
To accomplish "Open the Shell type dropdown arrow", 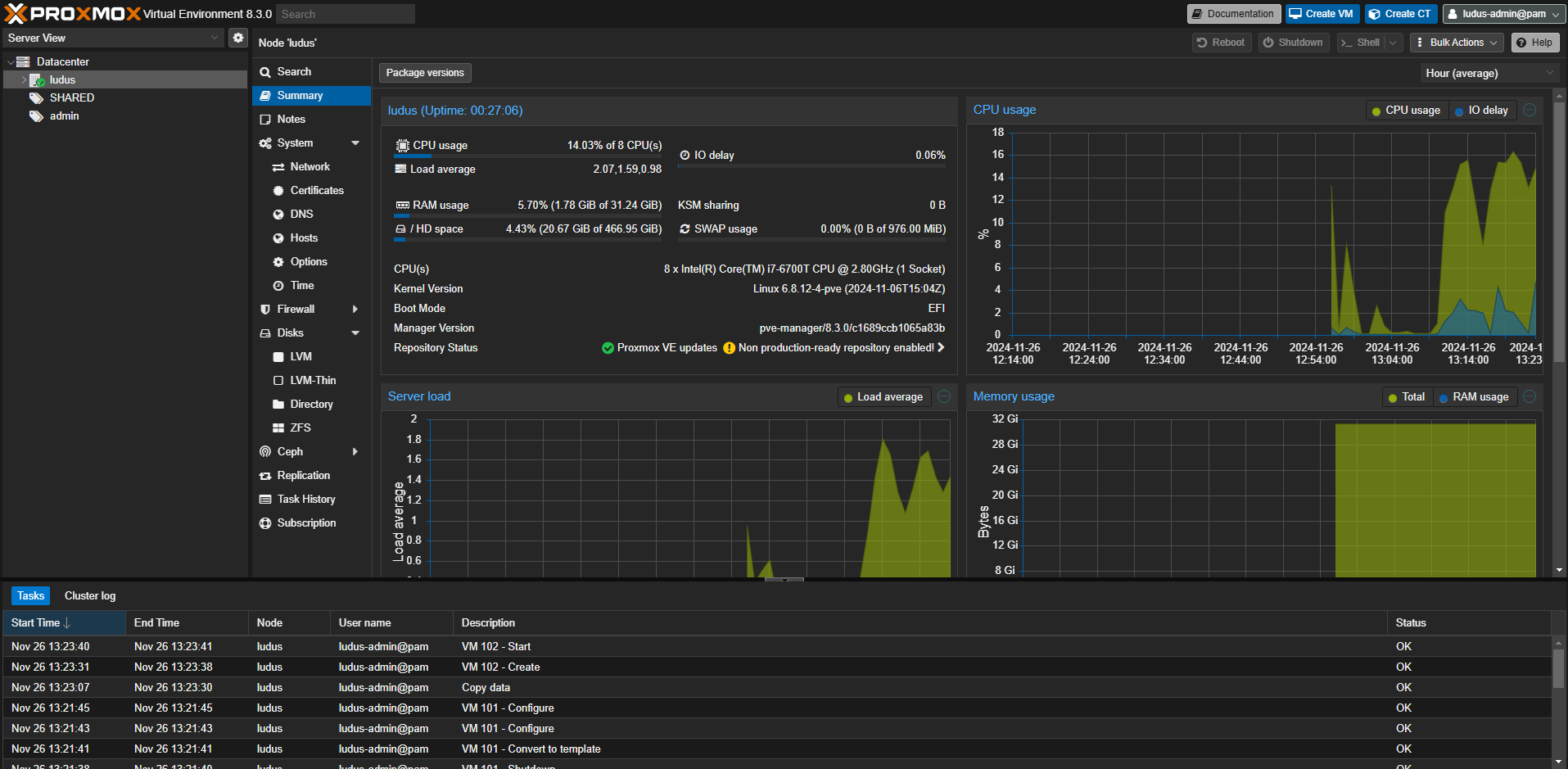I will point(1393,43).
